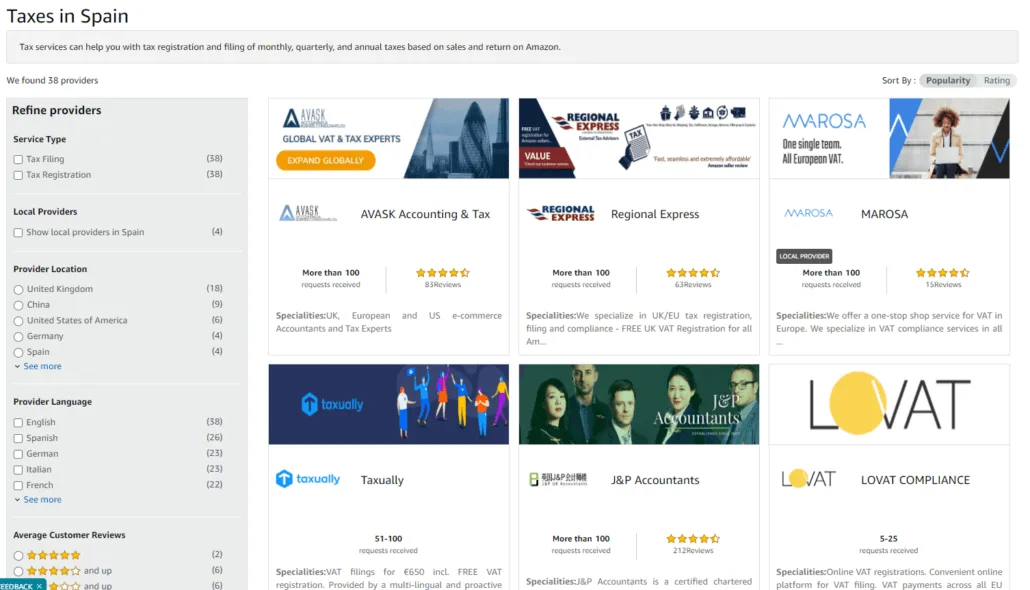Image resolution: width=1030 pixels, height=590 pixels.
Task: Close the Feedback tab with X
Action: point(39,586)
